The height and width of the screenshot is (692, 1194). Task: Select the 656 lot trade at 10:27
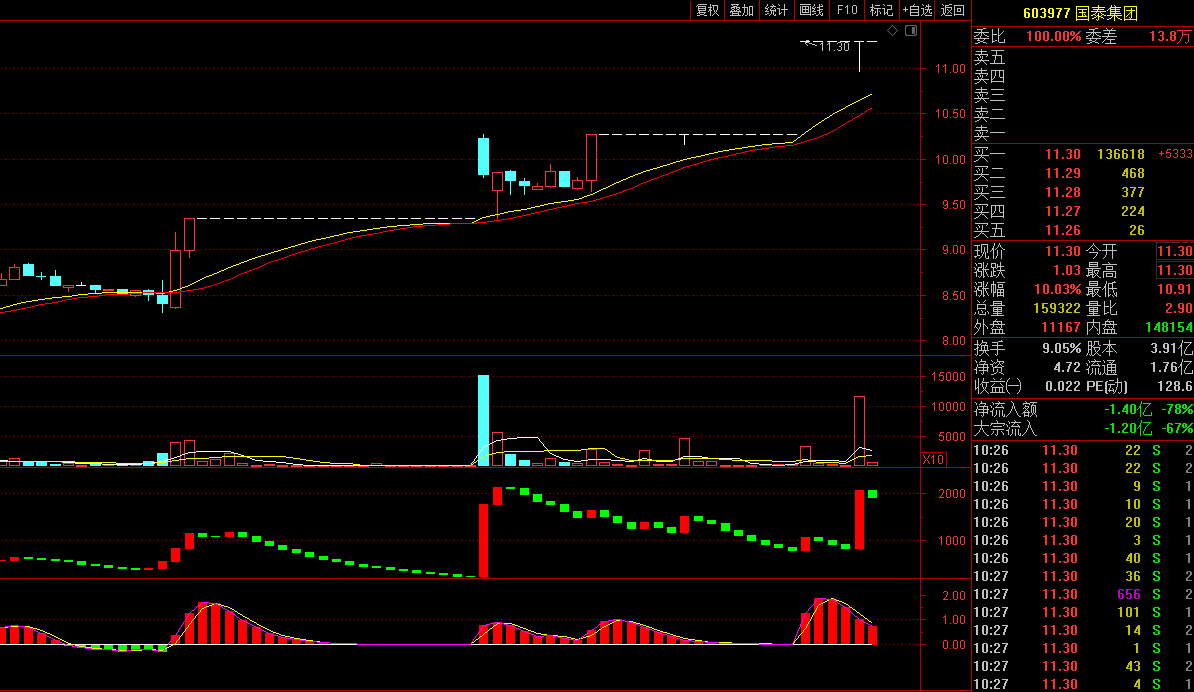(1083, 594)
